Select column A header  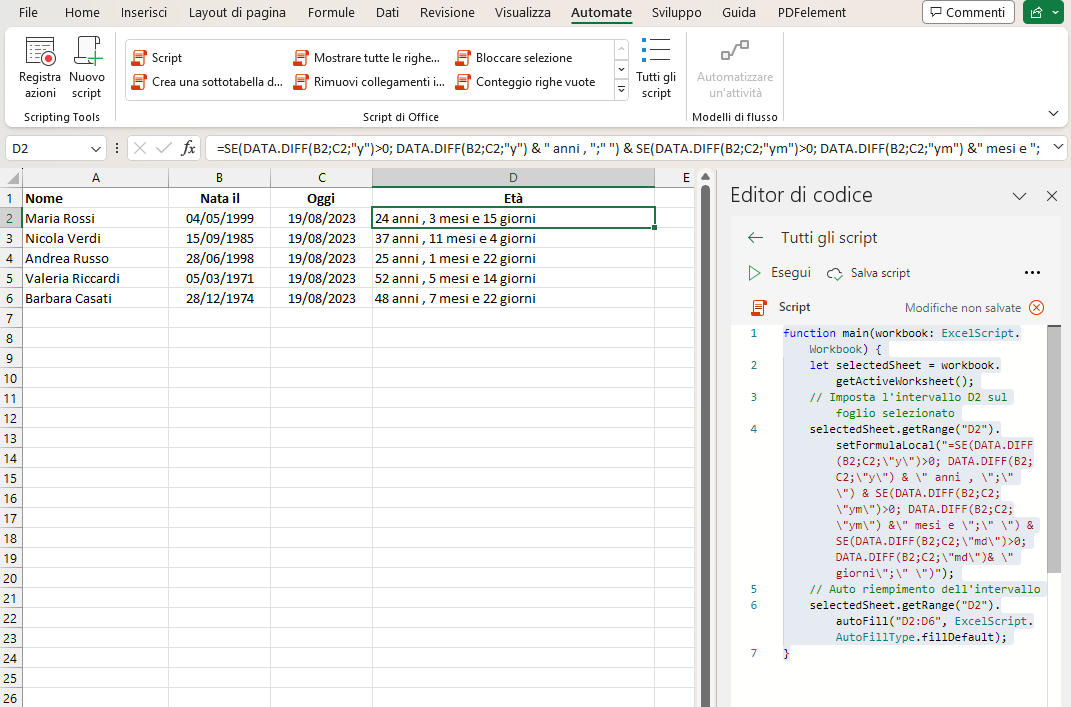click(96, 178)
